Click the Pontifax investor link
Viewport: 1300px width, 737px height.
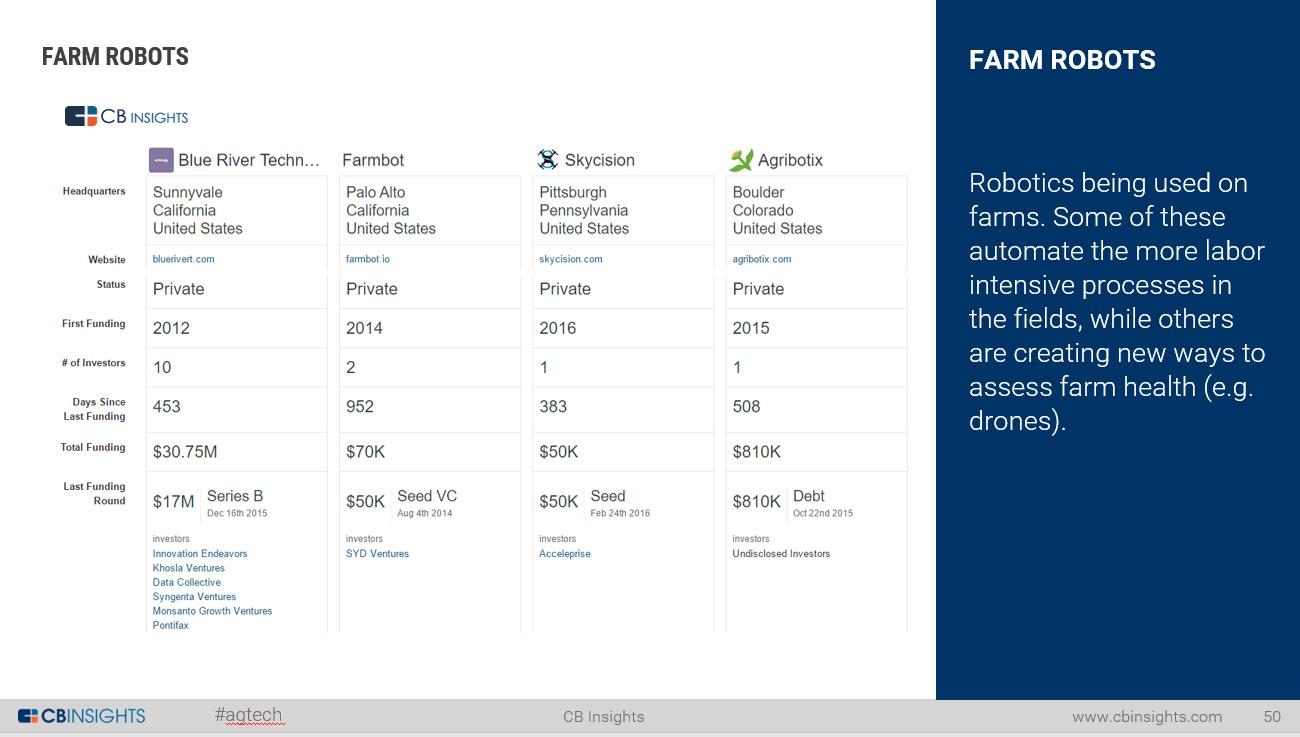(x=171, y=625)
